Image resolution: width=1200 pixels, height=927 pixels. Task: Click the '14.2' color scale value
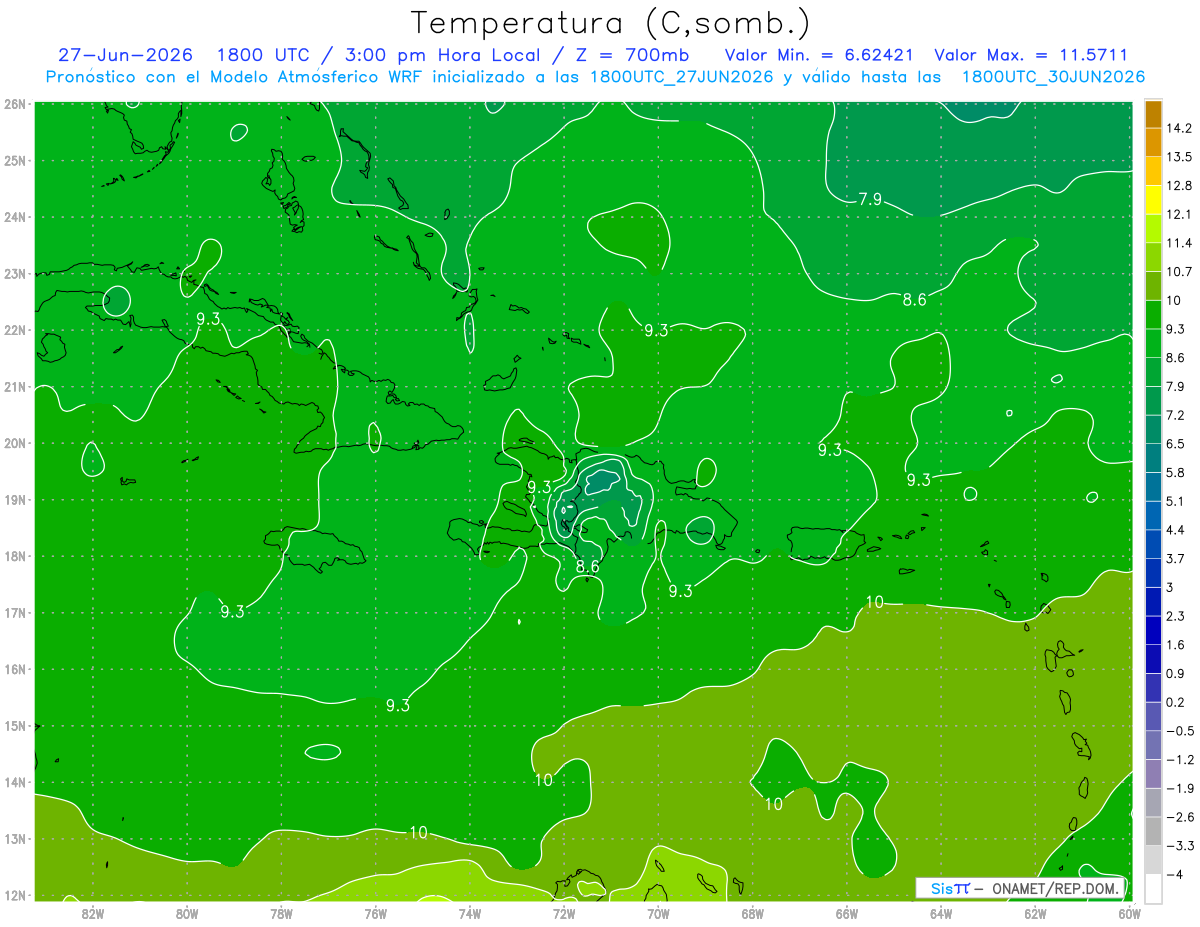(x=1179, y=128)
